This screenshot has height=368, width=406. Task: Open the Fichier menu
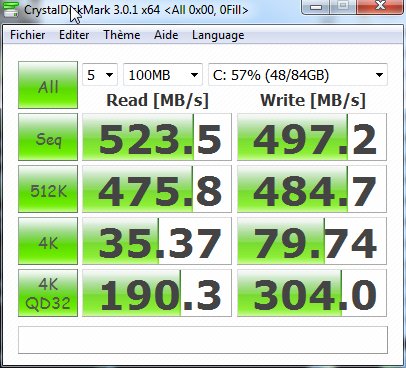28,35
